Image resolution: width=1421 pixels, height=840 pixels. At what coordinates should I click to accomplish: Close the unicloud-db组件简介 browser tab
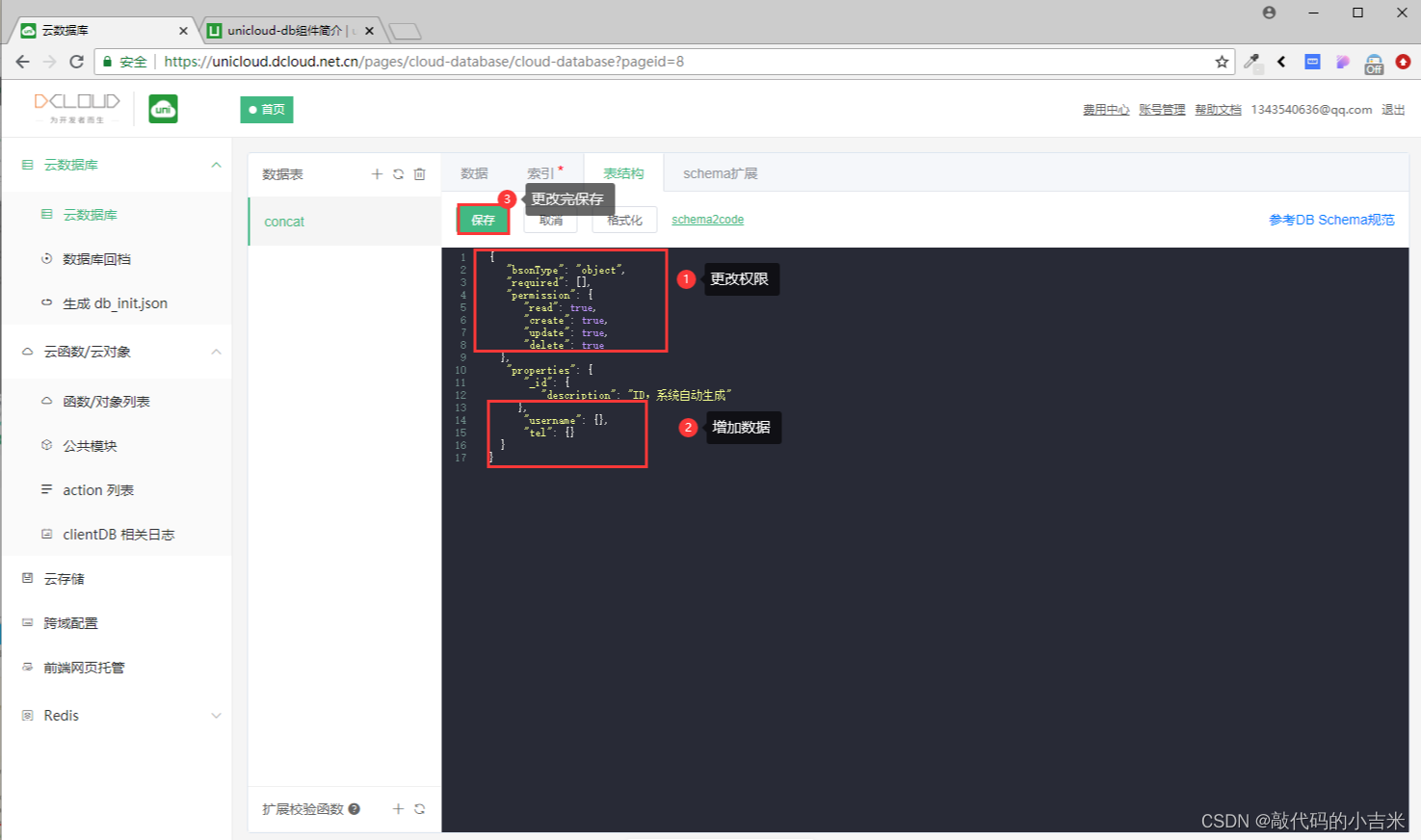[x=369, y=31]
